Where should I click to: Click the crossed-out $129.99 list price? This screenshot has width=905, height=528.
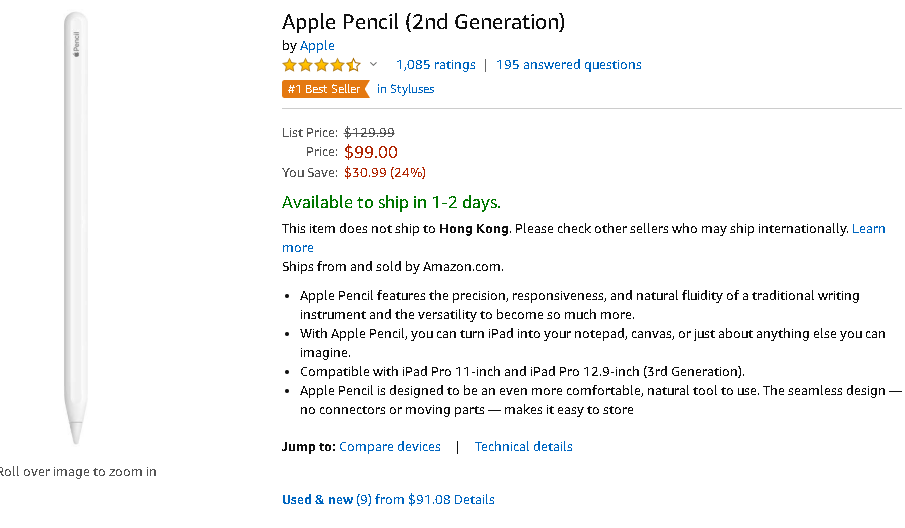click(369, 132)
